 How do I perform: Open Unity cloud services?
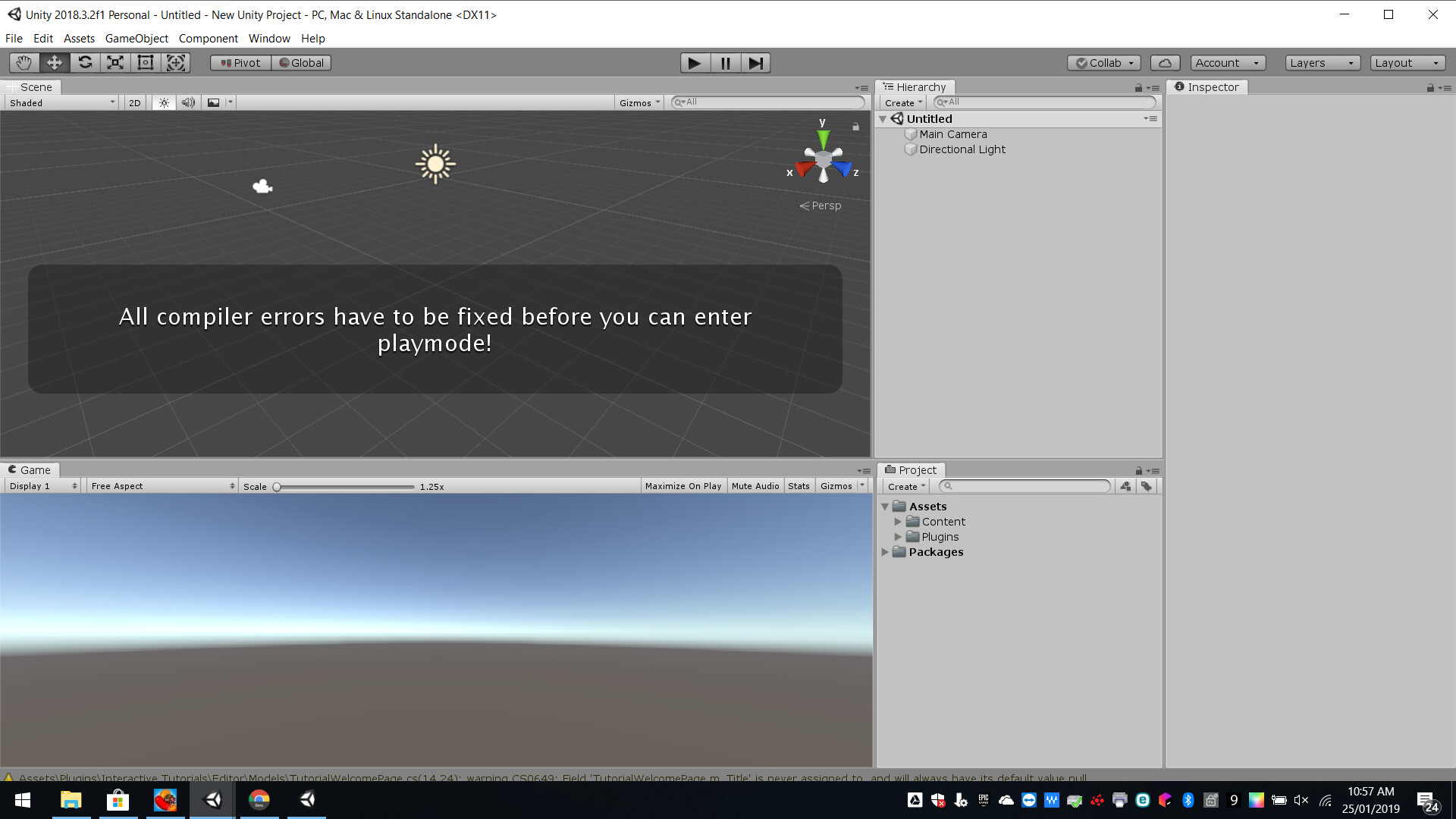(x=1165, y=63)
